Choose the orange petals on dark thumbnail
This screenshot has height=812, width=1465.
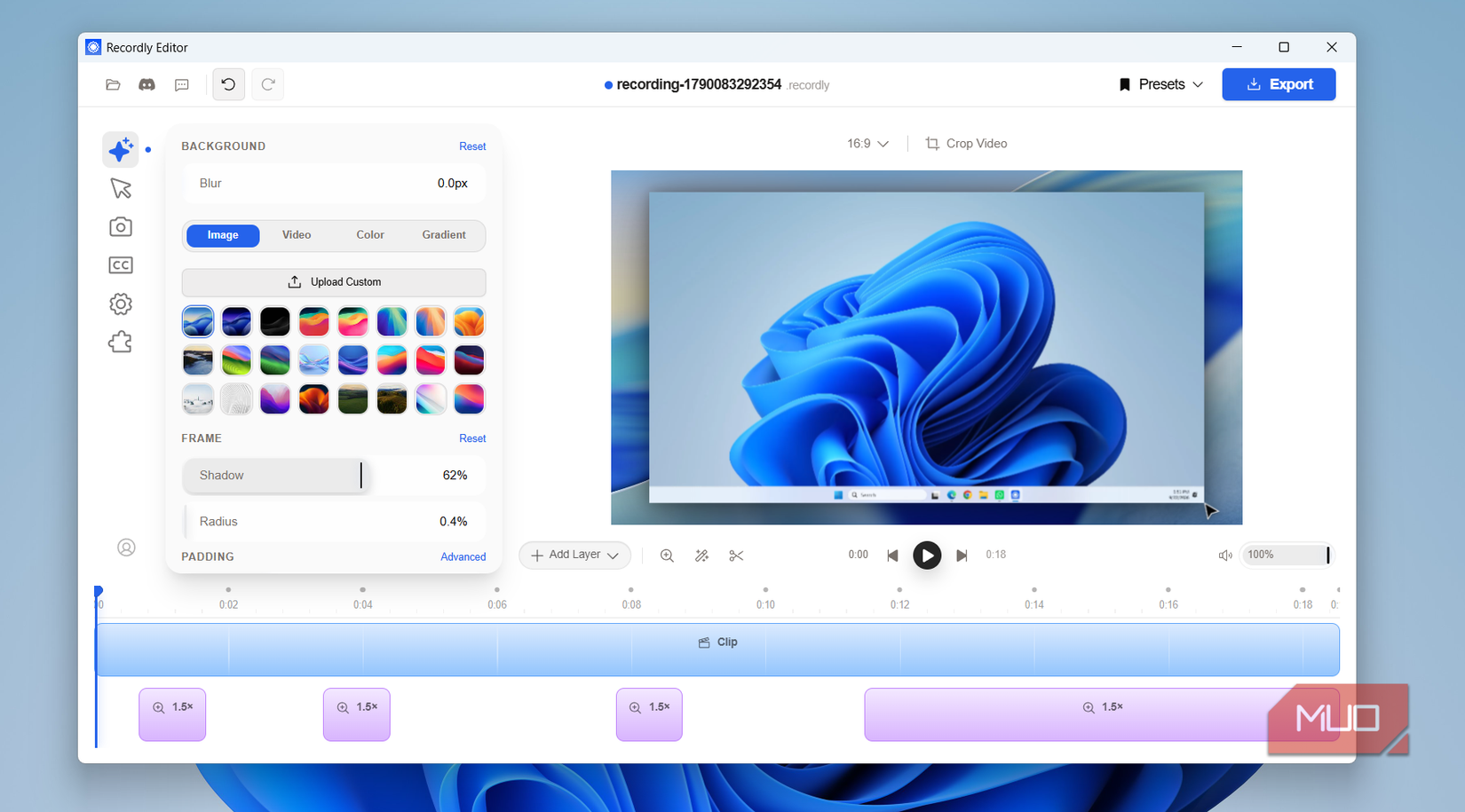point(313,399)
